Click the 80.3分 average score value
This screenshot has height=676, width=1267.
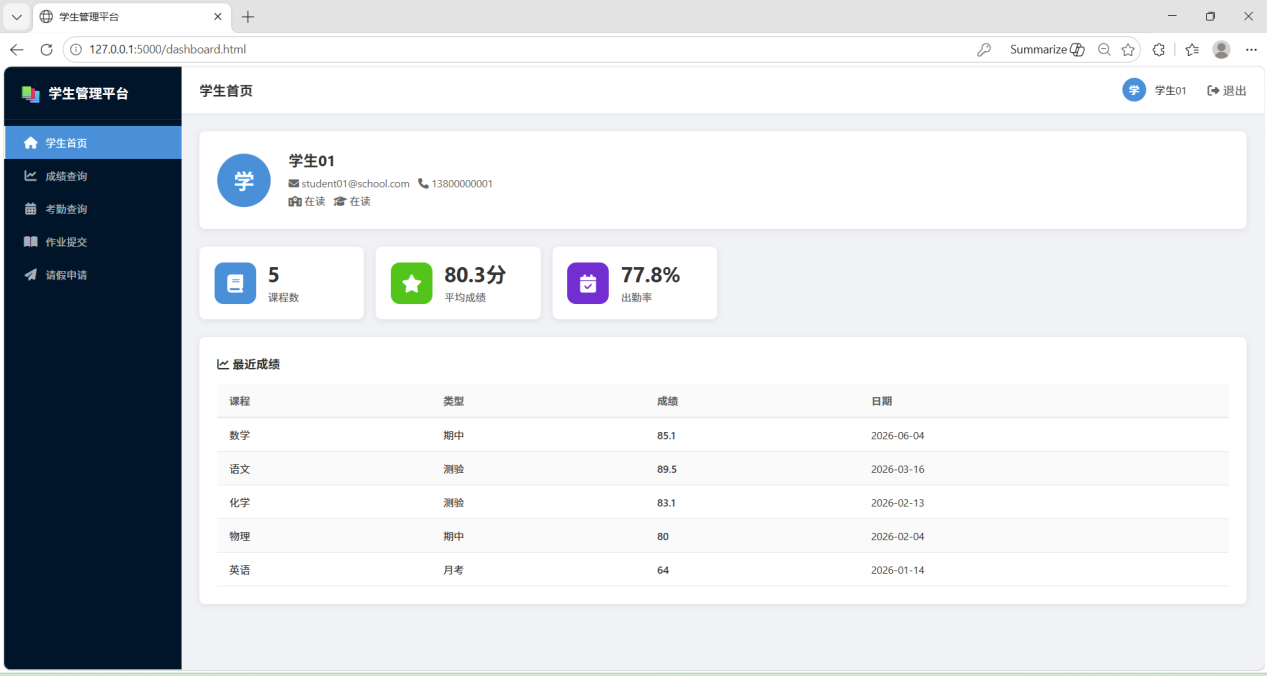coord(475,275)
